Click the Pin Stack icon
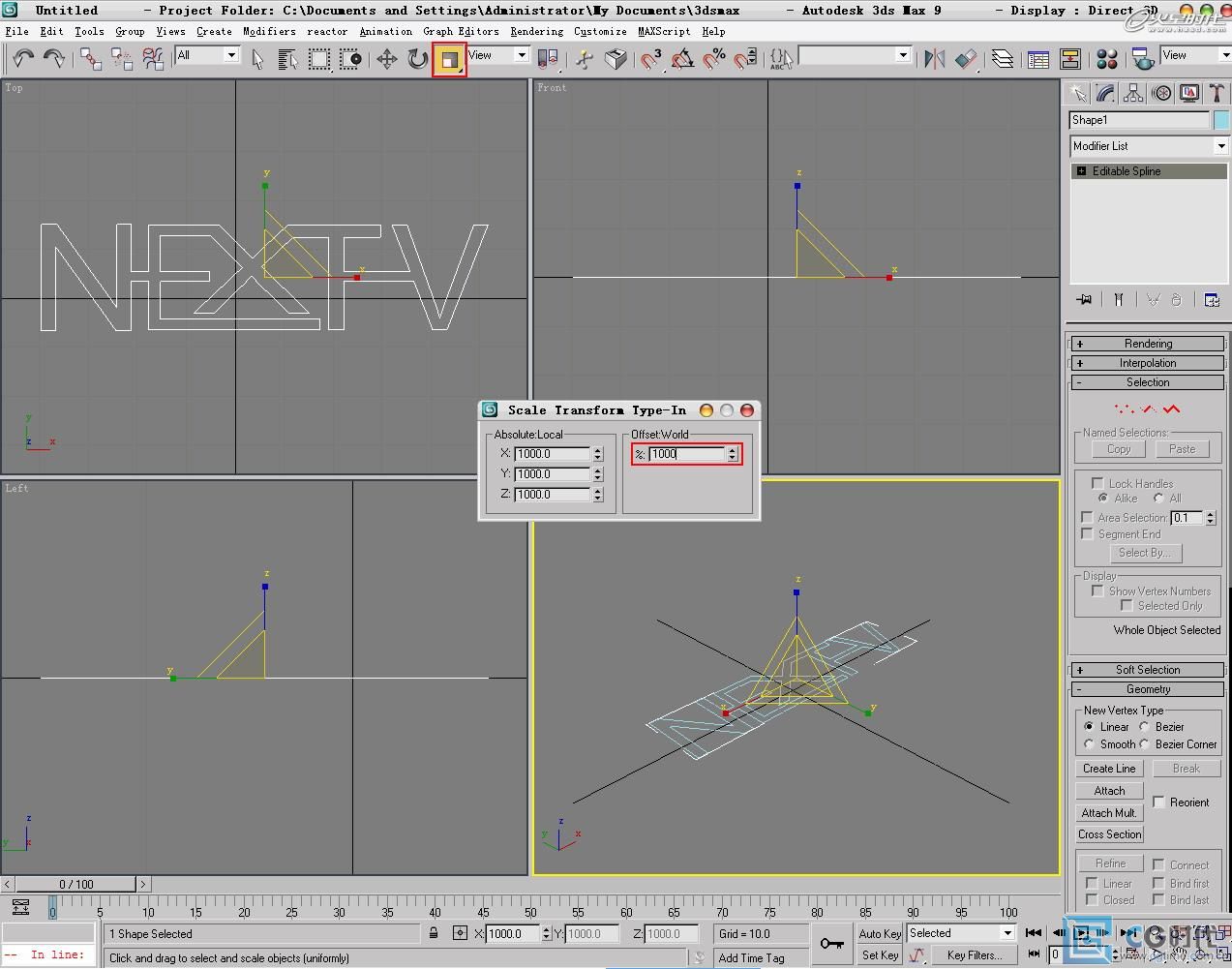This screenshot has width=1232, height=969. click(1084, 299)
